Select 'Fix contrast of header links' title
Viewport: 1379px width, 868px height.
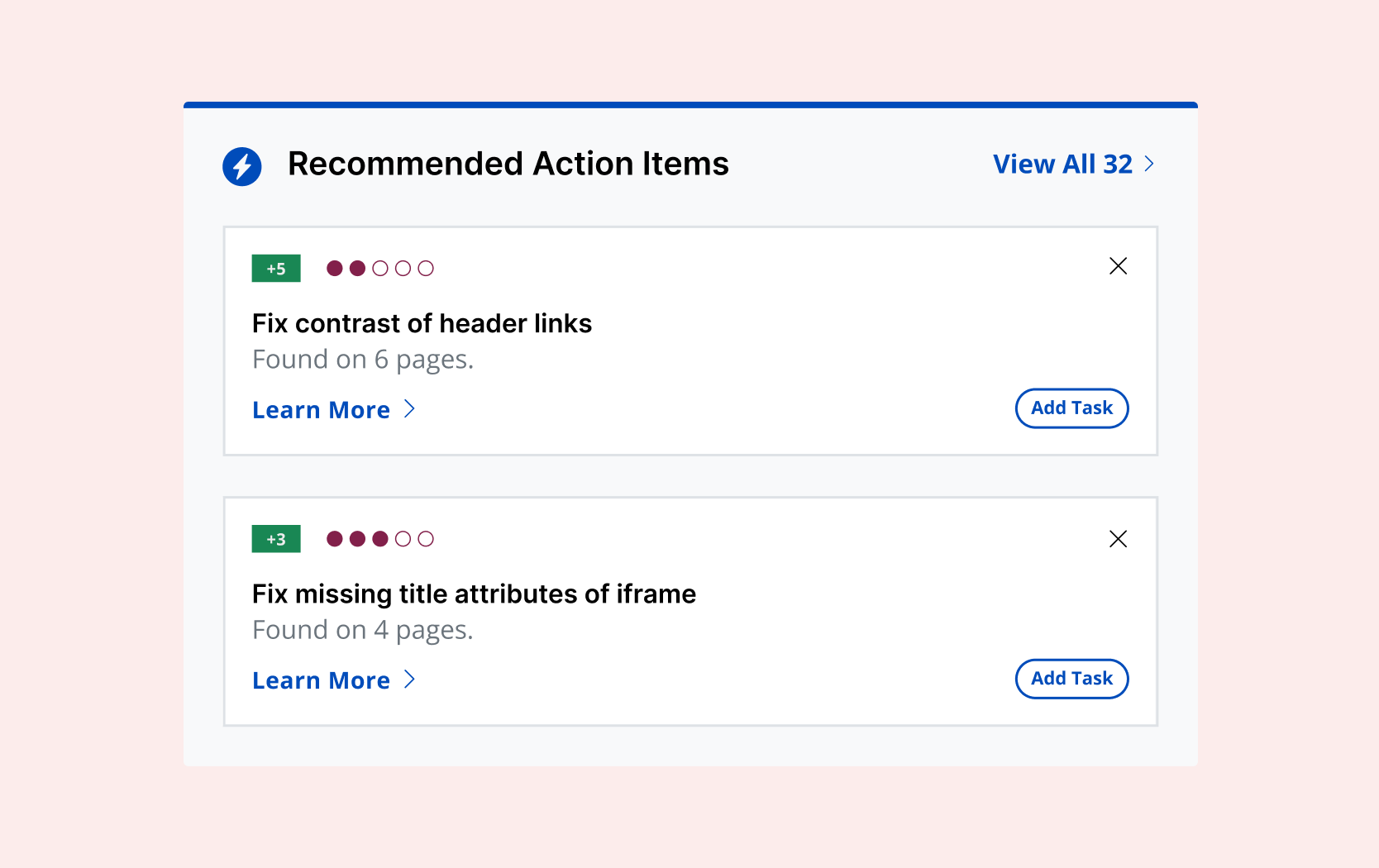422,323
